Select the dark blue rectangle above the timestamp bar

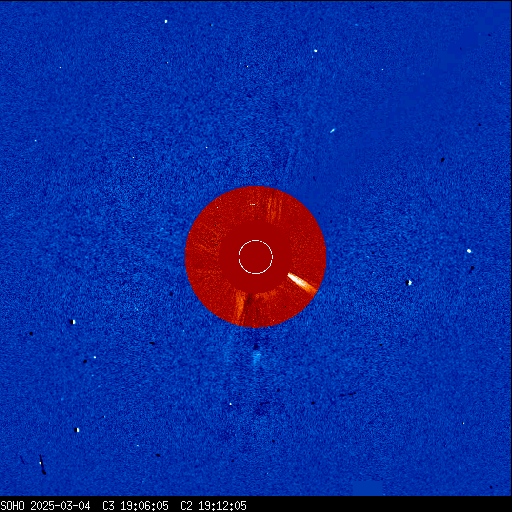pos(367,488)
